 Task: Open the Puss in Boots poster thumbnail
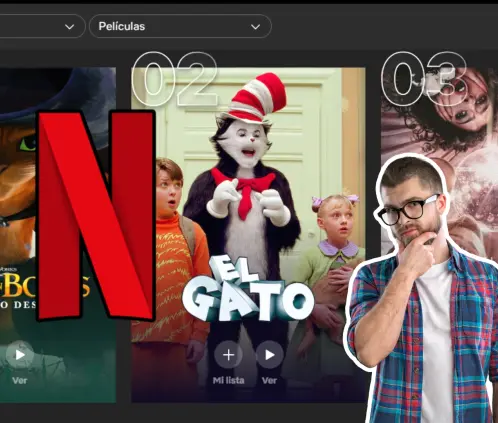(x=58, y=235)
